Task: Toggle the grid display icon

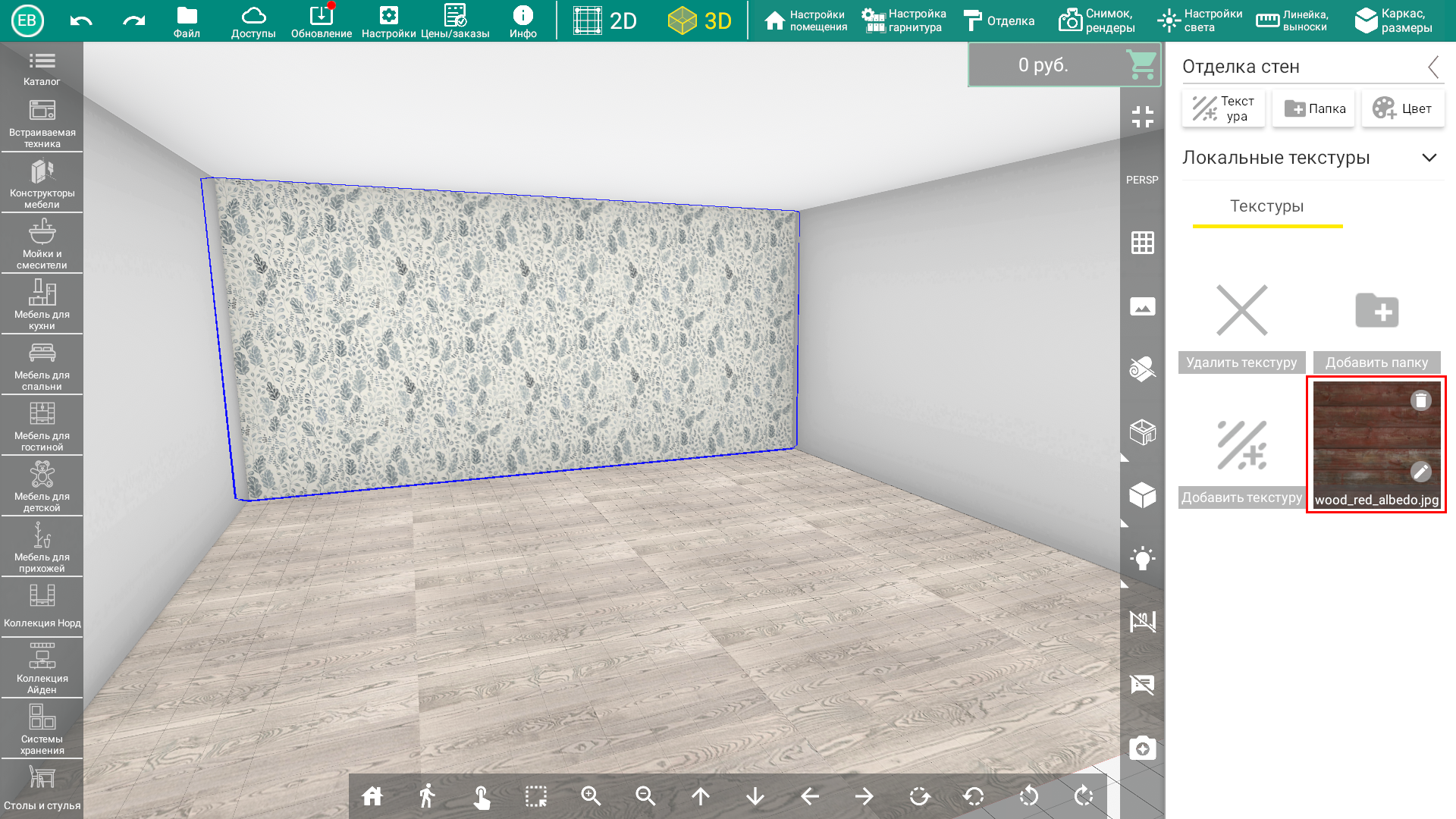Action: (1142, 243)
